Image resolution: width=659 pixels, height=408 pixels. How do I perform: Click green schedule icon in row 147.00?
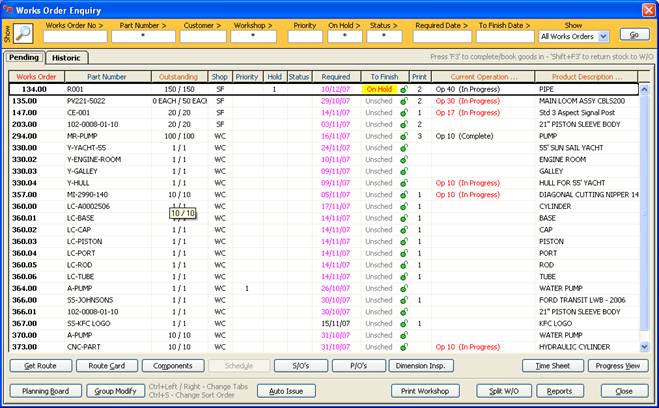click(404, 113)
